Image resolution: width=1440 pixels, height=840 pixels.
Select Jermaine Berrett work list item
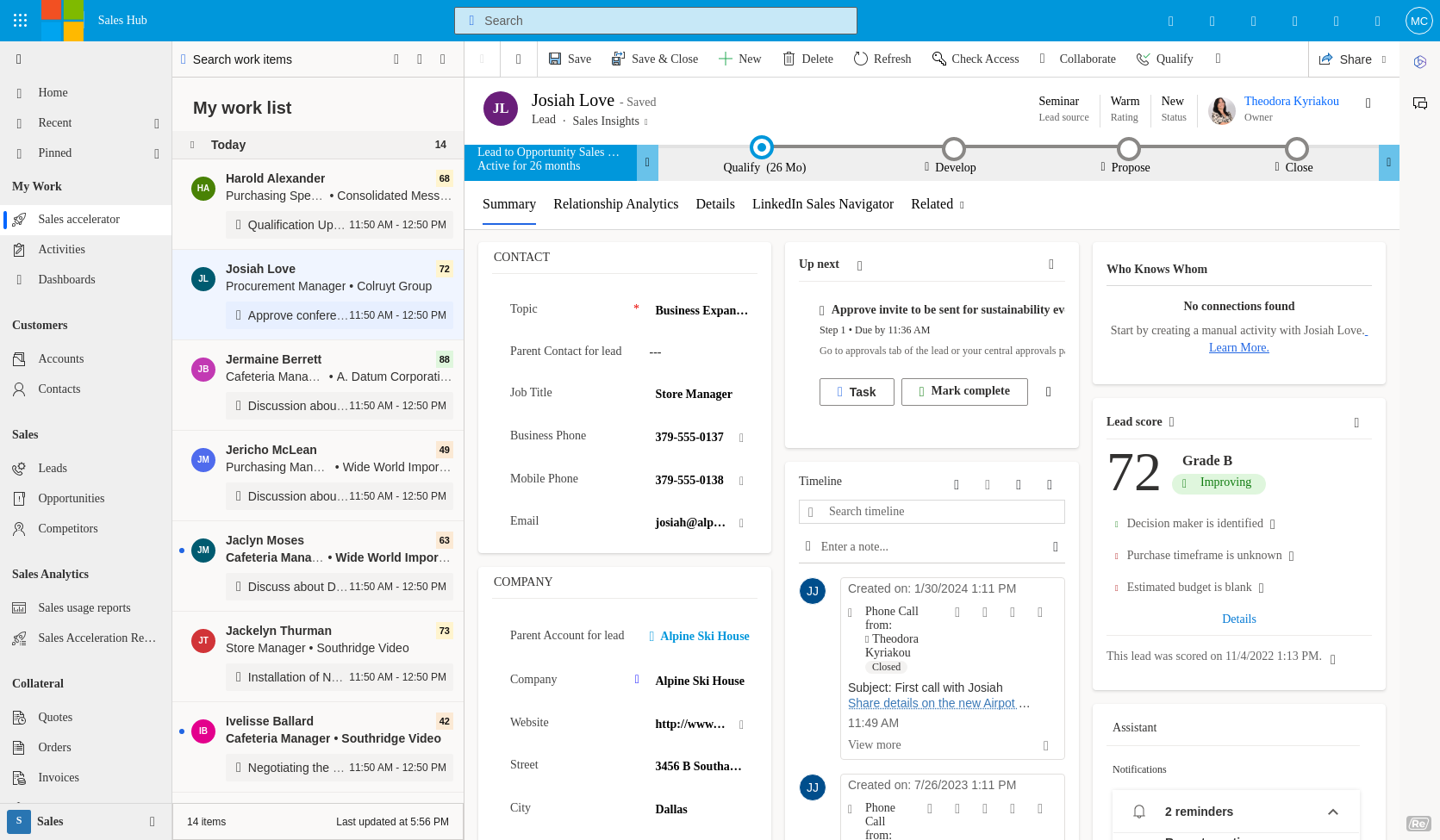(x=318, y=385)
